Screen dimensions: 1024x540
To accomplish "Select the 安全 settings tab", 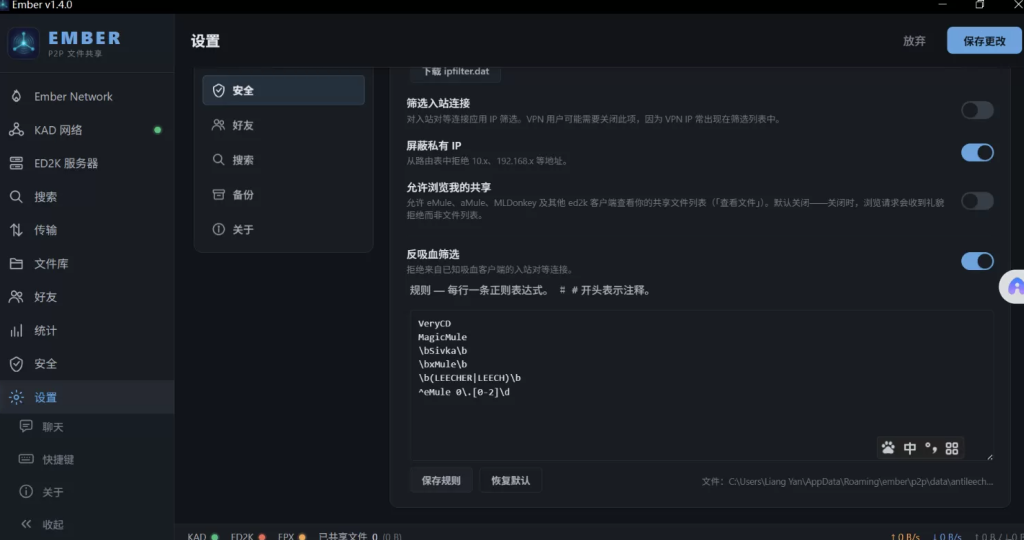I will (283, 90).
